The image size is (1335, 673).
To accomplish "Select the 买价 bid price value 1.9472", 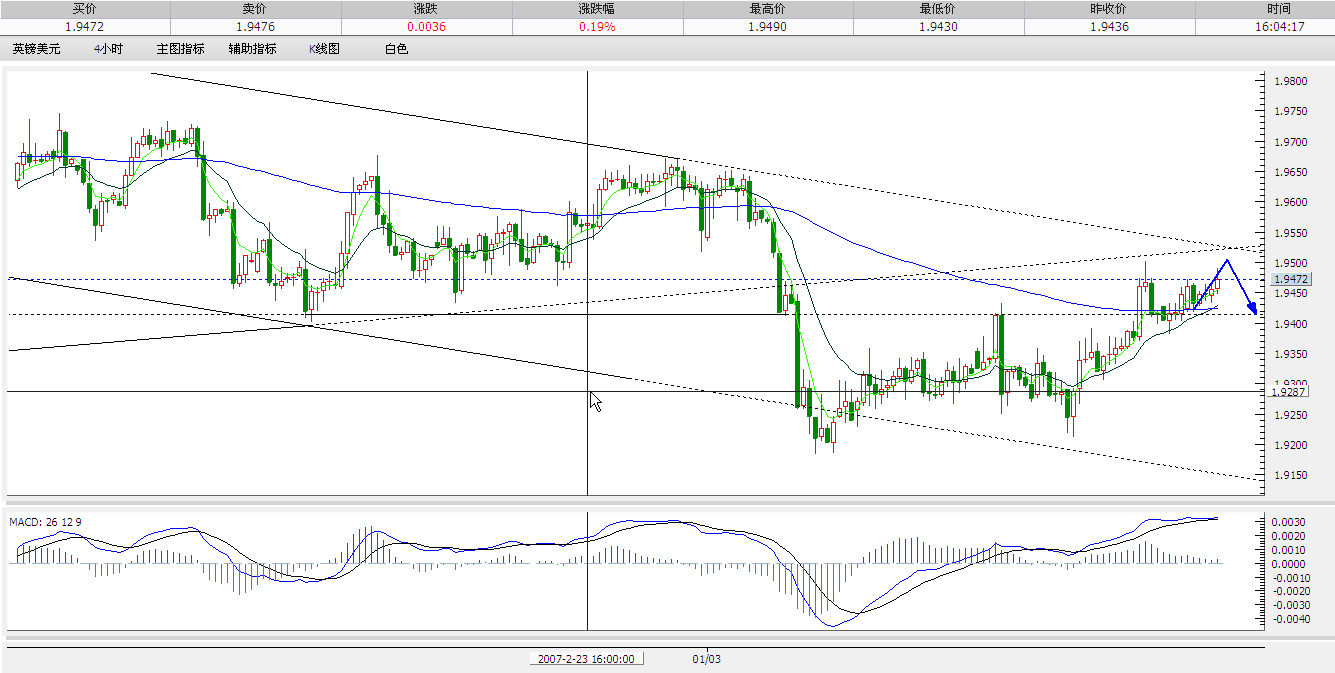I will pyautogui.click(x=85, y=26).
